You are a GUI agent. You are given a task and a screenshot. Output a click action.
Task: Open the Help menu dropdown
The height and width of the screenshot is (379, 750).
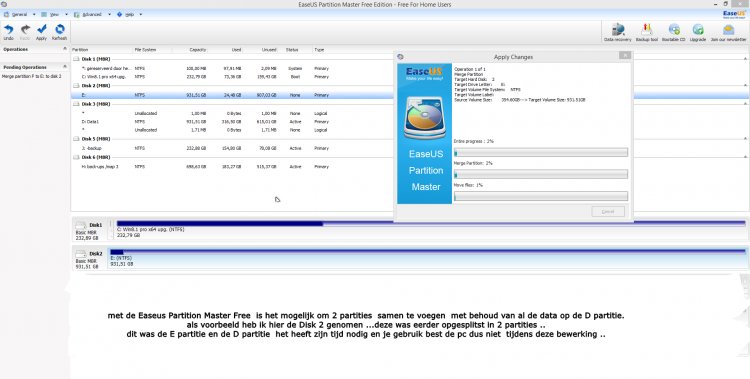141,14
